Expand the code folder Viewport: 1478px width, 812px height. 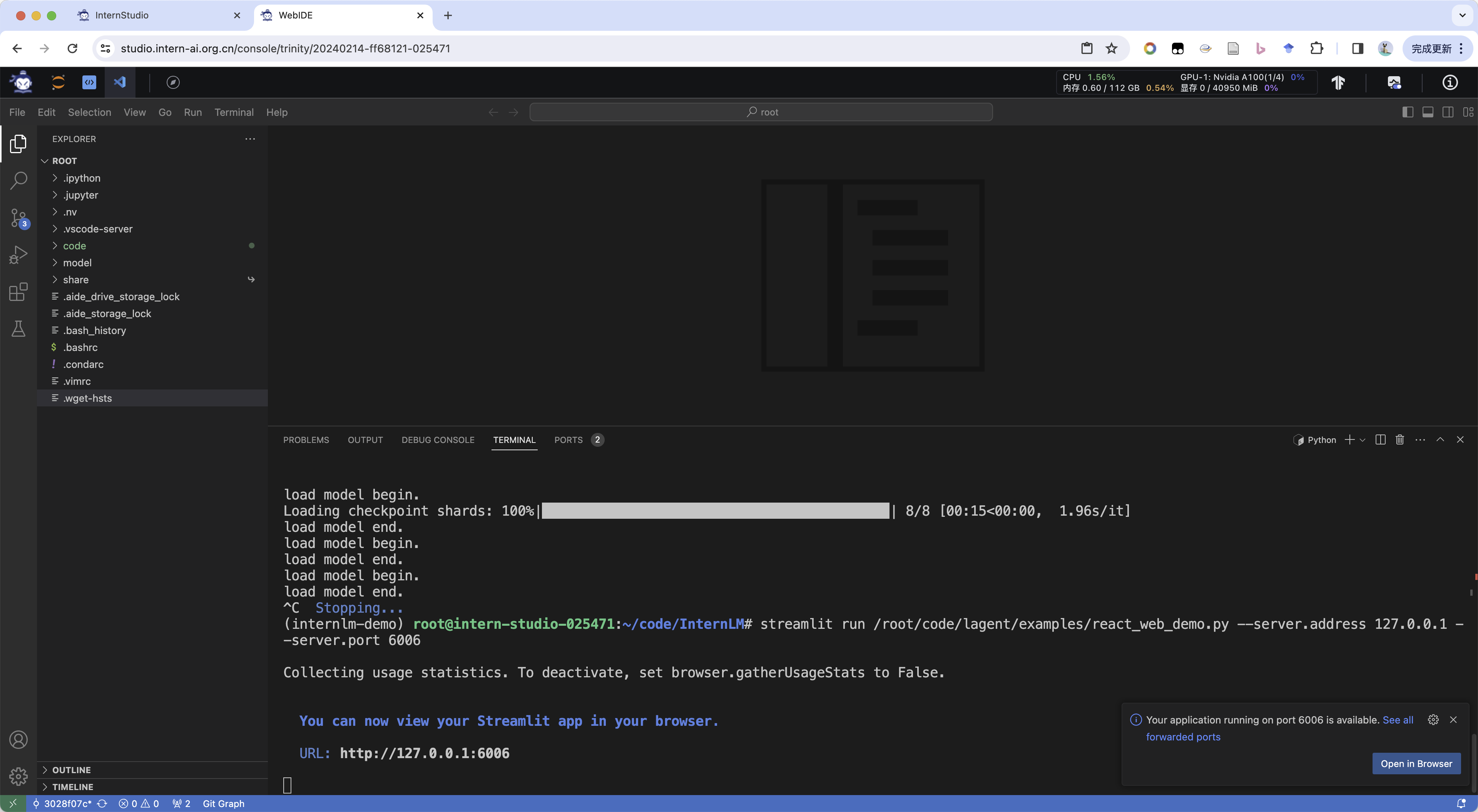[x=75, y=246]
